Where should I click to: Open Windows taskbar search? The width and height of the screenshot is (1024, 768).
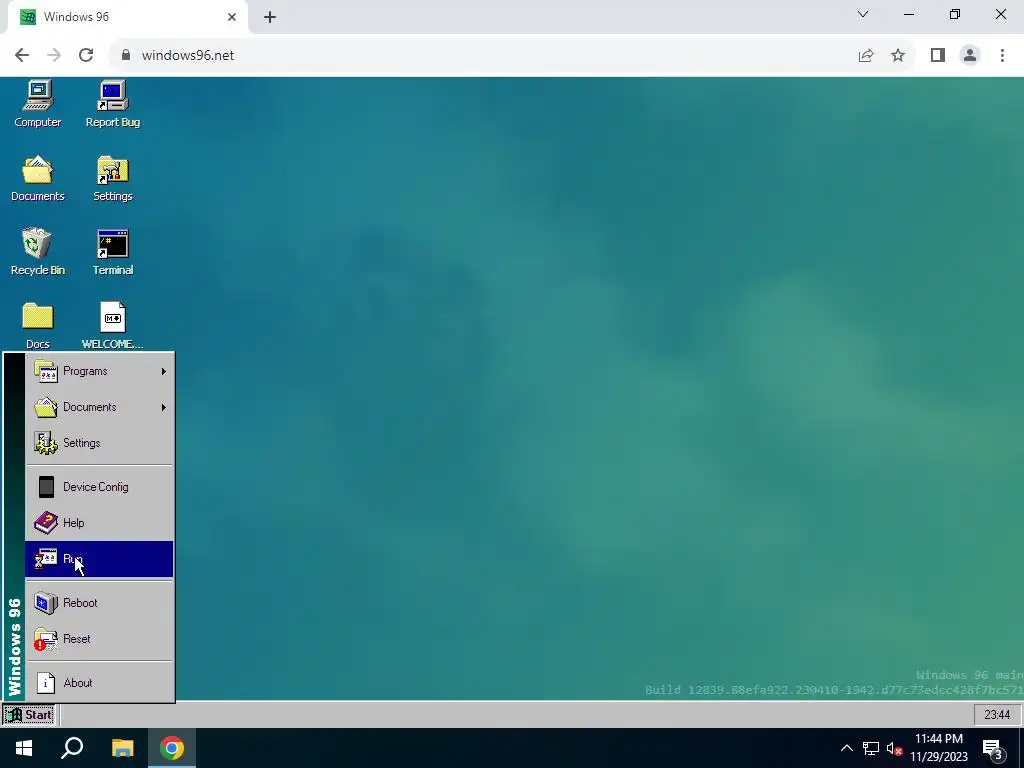(72, 748)
